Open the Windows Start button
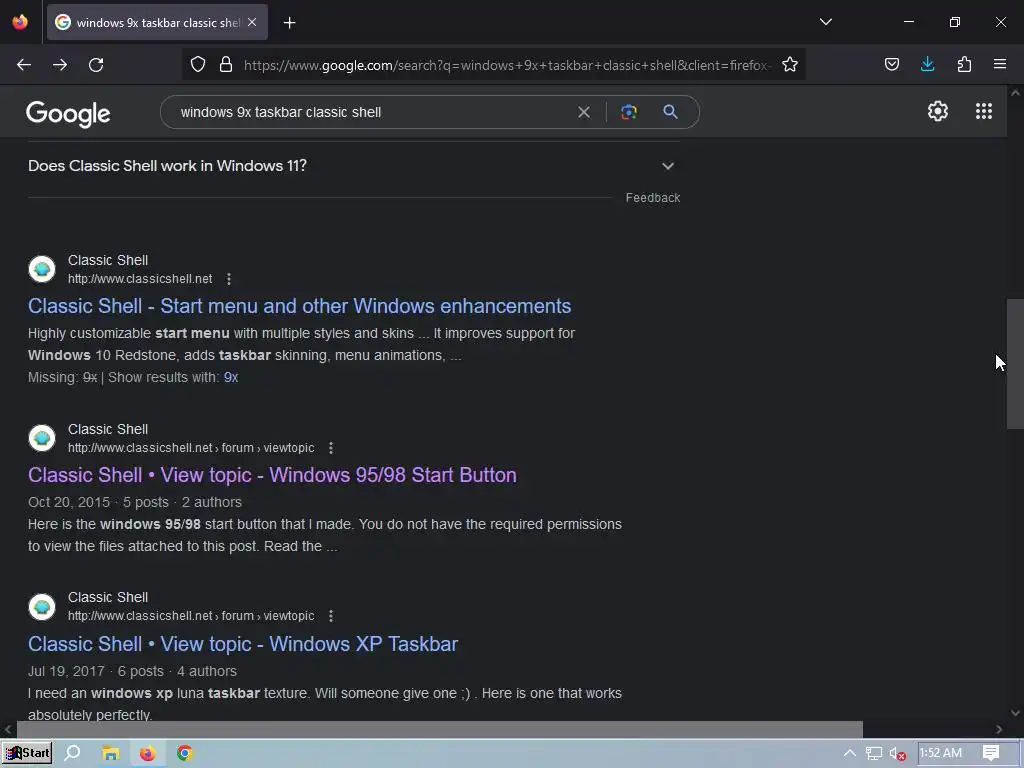This screenshot has height=768, width=1024. point(27,754)
